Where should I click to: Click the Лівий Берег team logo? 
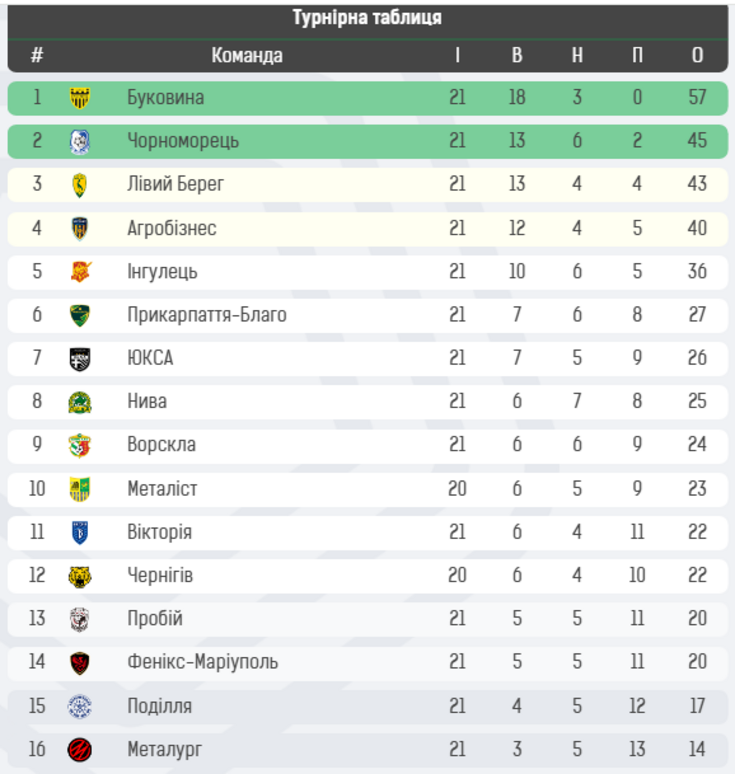point(80,185)
